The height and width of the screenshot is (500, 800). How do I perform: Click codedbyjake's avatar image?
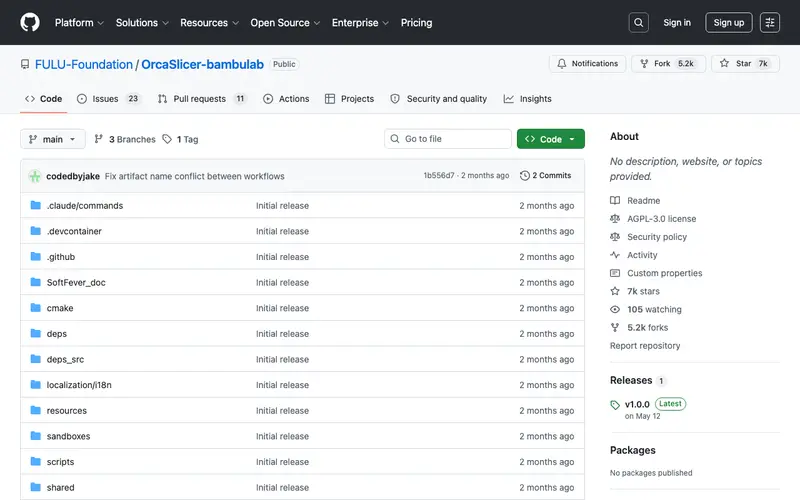pyautogui.click(x=35, y=176)
